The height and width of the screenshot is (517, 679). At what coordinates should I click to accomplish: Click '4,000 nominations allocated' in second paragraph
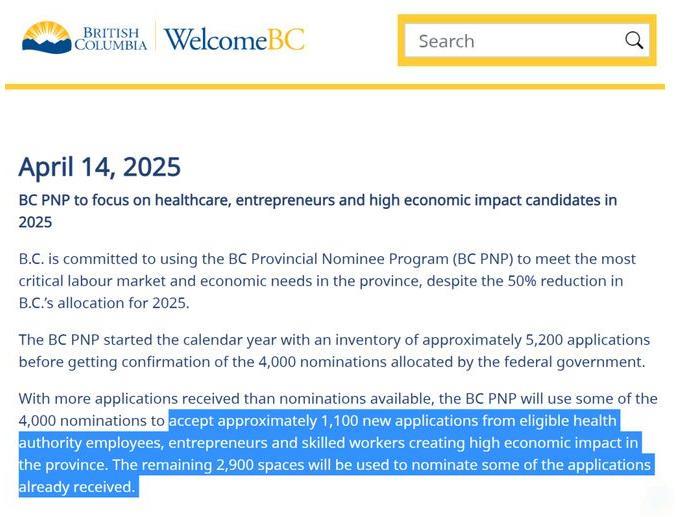click(323, 362)
